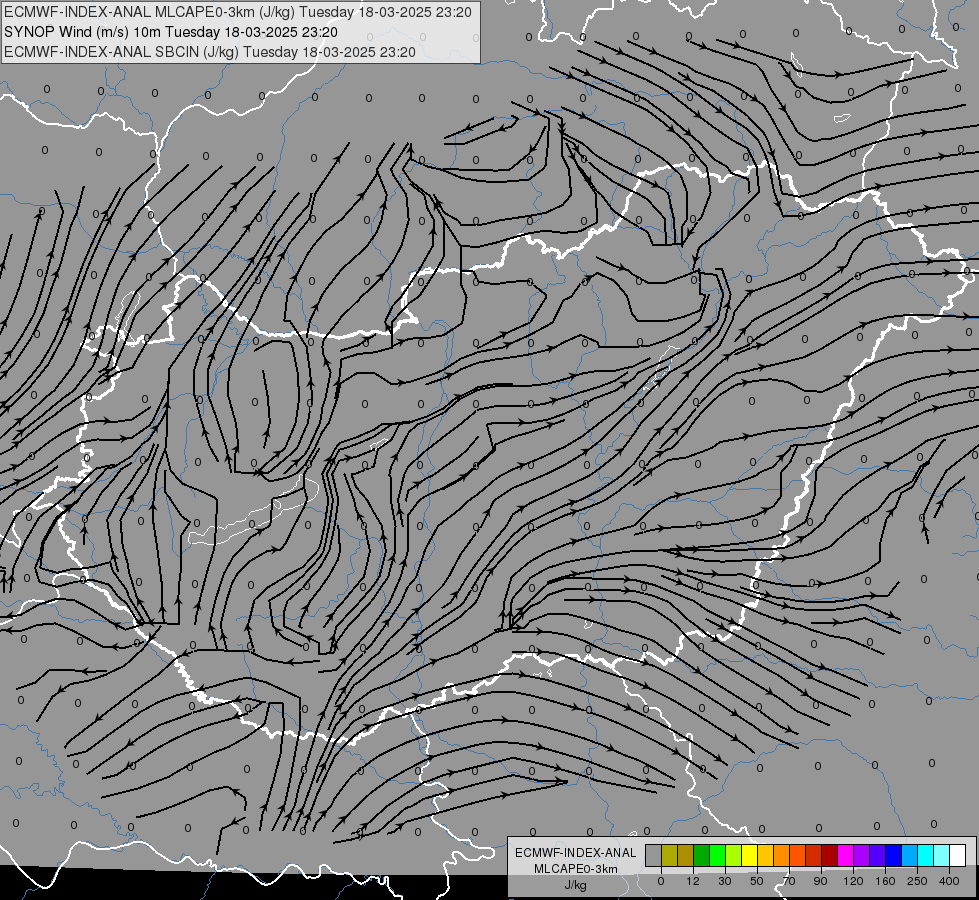This screenshot has width=979, height=900.
Task: Click the legend value 250
Action: (x=917, y=881)
